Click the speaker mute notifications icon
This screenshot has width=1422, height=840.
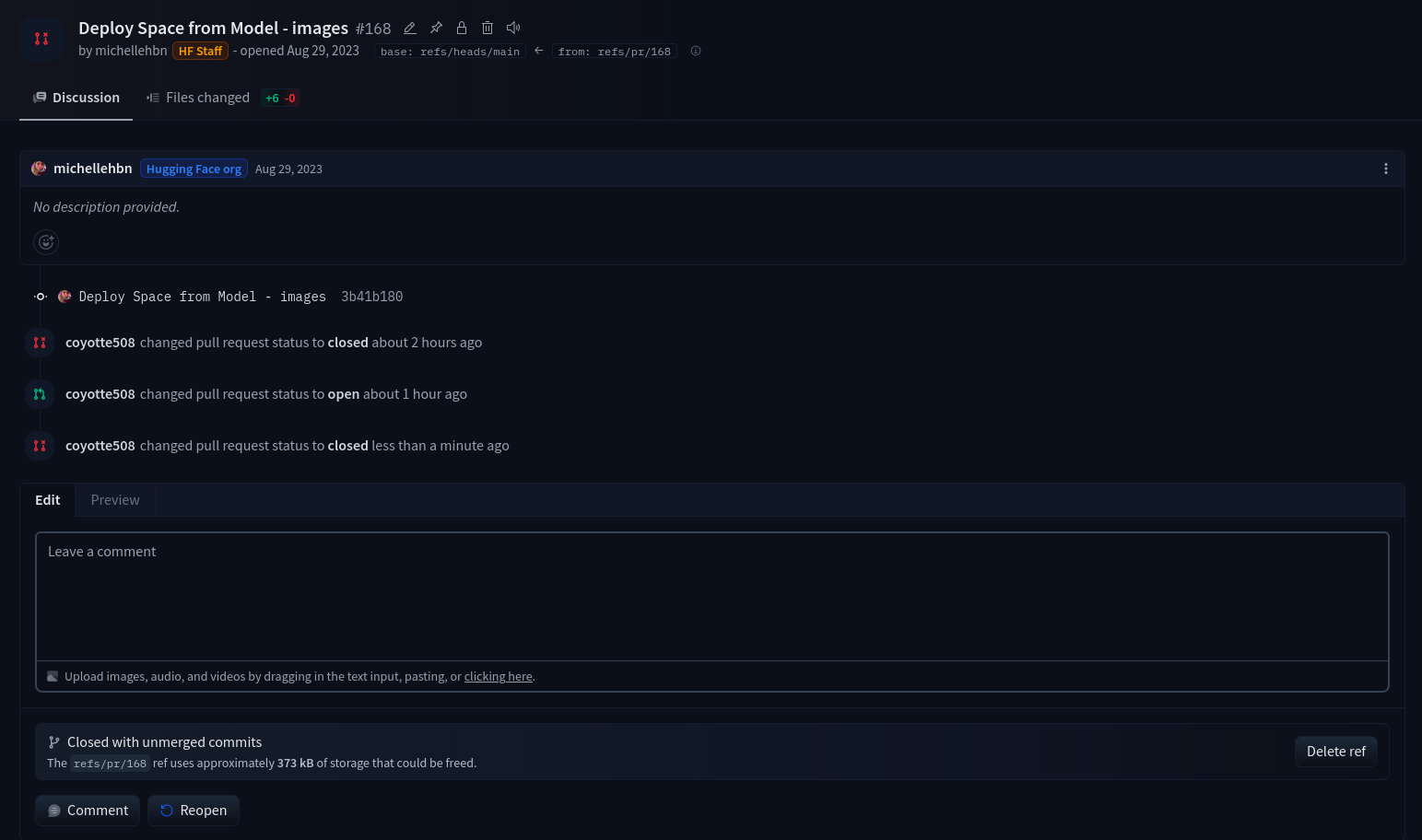point(513,29)
